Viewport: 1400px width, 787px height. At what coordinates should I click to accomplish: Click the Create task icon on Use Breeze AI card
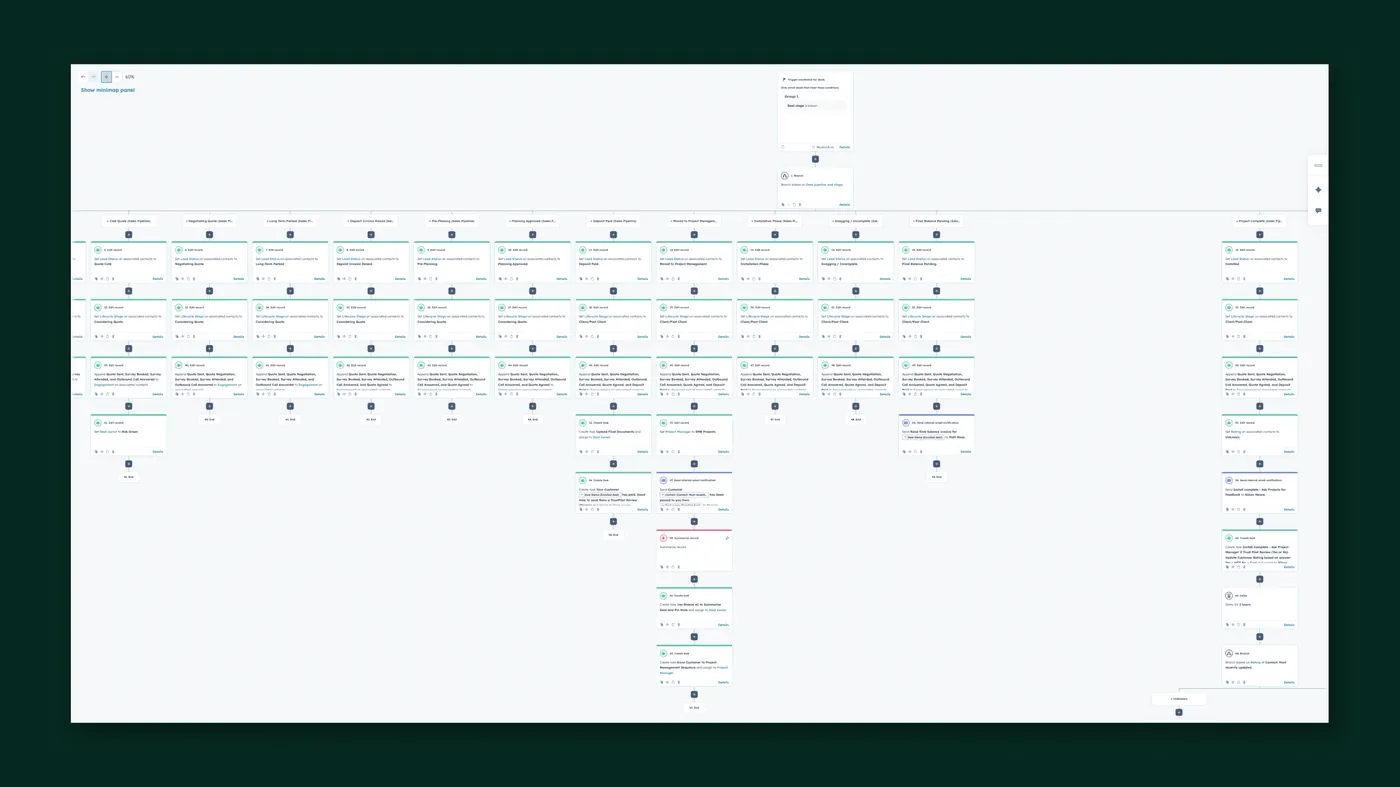663,596
